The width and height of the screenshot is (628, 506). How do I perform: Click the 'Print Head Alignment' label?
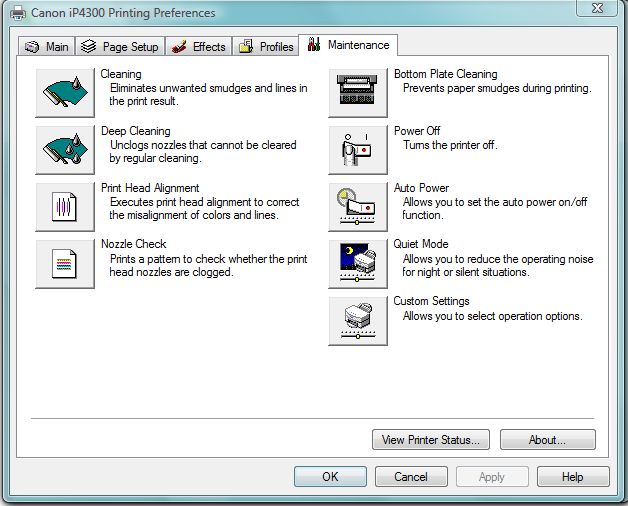click(x=150, y=188)
